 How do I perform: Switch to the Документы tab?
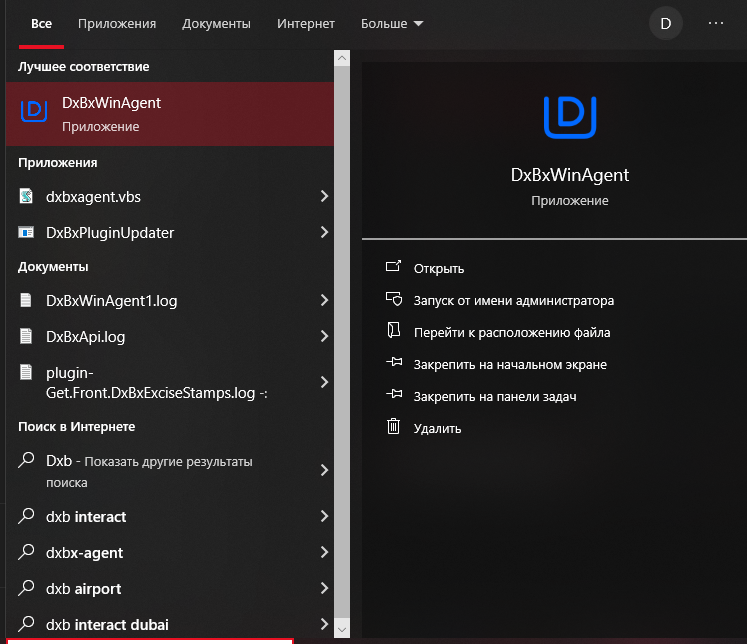[x=216, y=23]
